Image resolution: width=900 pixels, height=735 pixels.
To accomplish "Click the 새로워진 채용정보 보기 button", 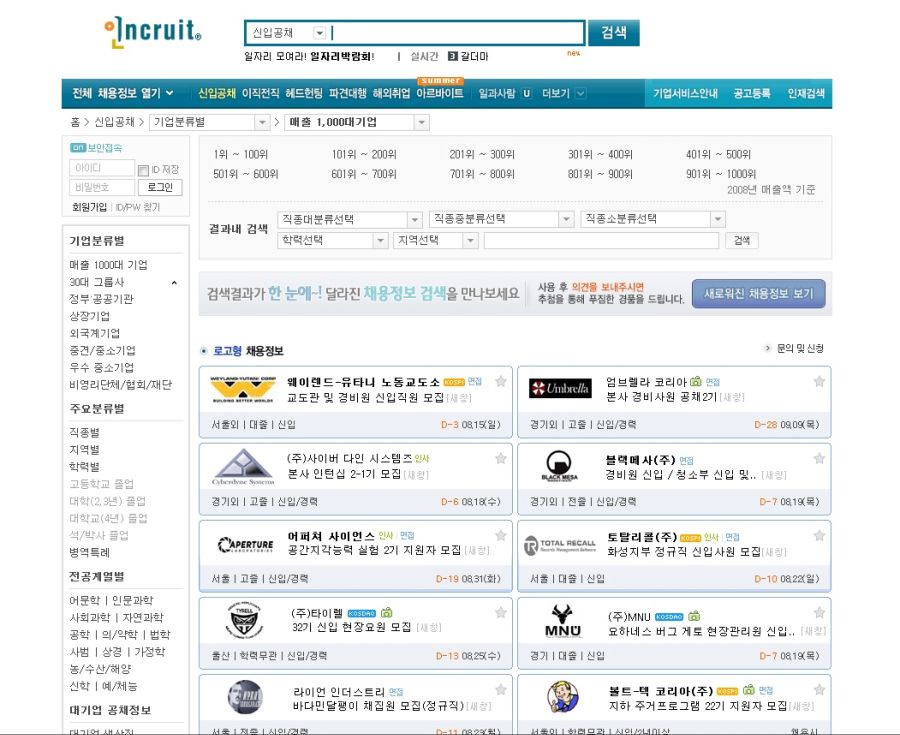I will [x=759, y=293].
